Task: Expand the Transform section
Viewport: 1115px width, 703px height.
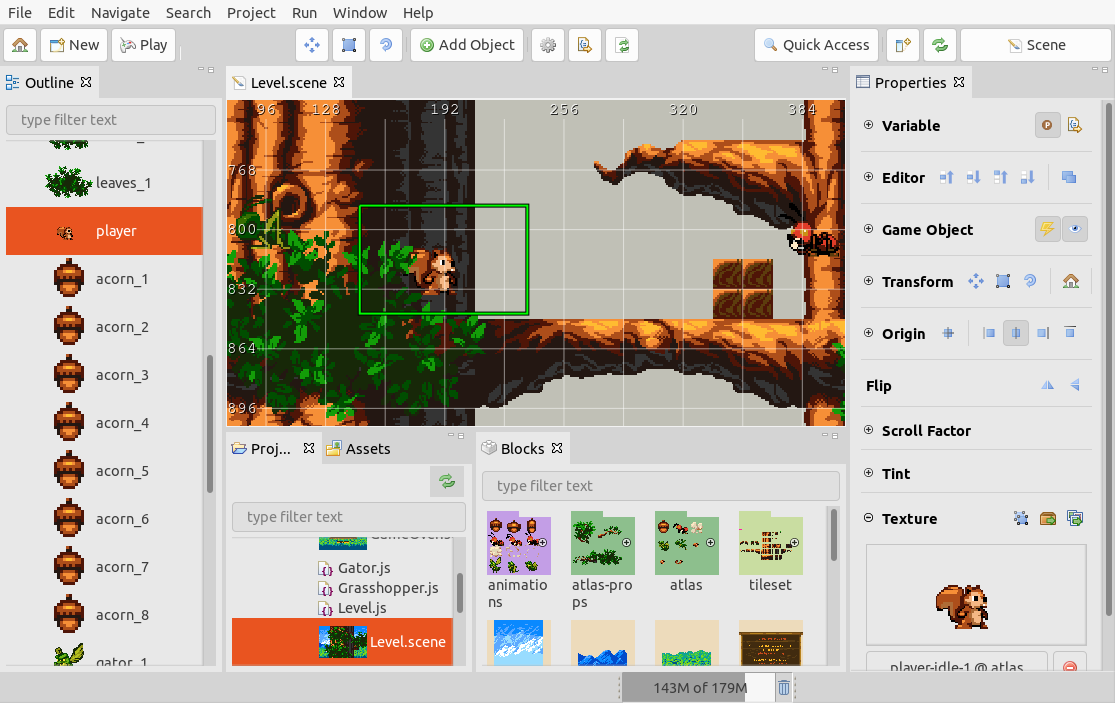Action: tap(868, 281)
